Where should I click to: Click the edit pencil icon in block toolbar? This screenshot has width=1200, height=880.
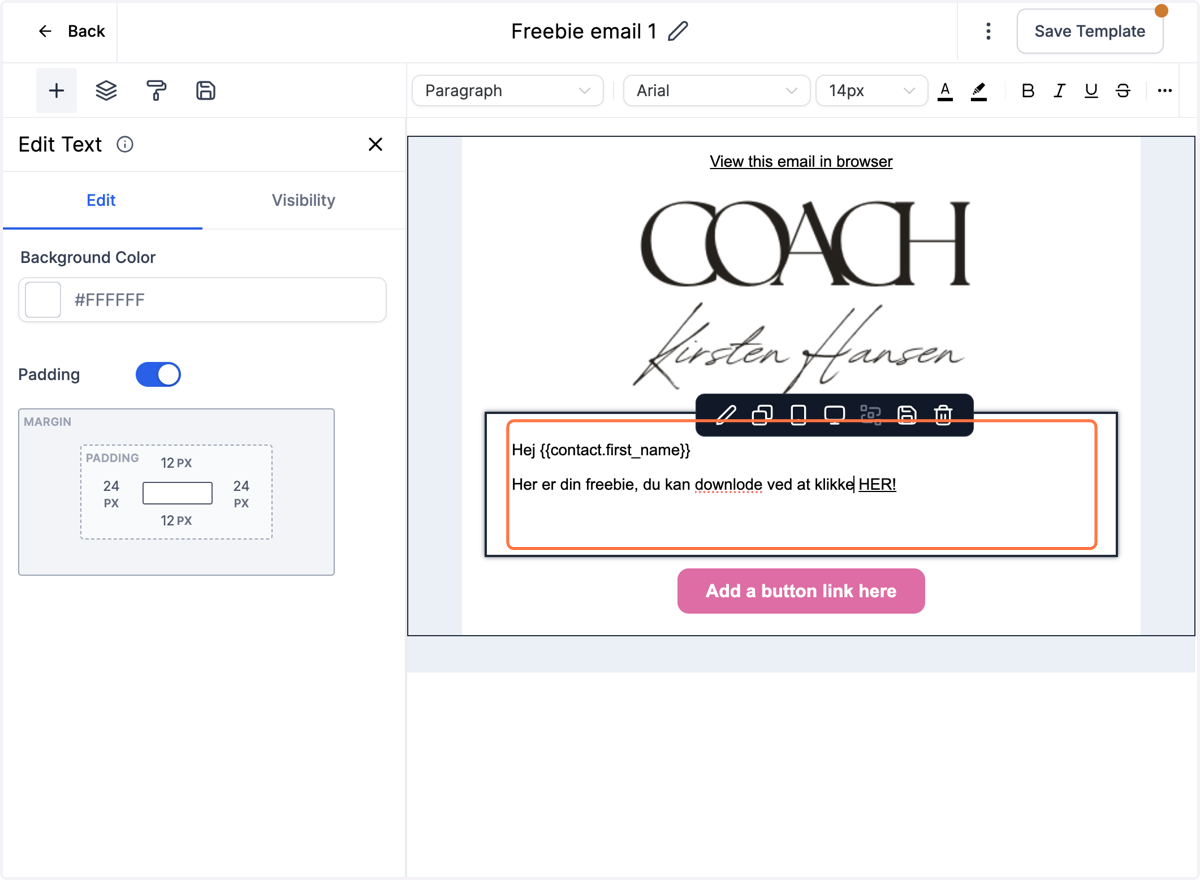(726, 414)
